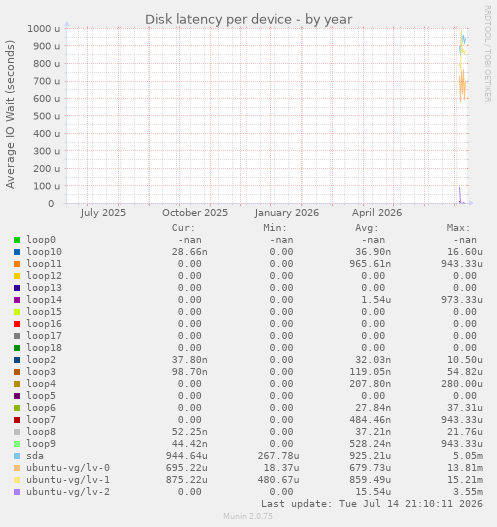This screenshot has height=527, width=497.
Task: Click the 'April 2026' x-axis label
Action: click(x=377, y=213)
